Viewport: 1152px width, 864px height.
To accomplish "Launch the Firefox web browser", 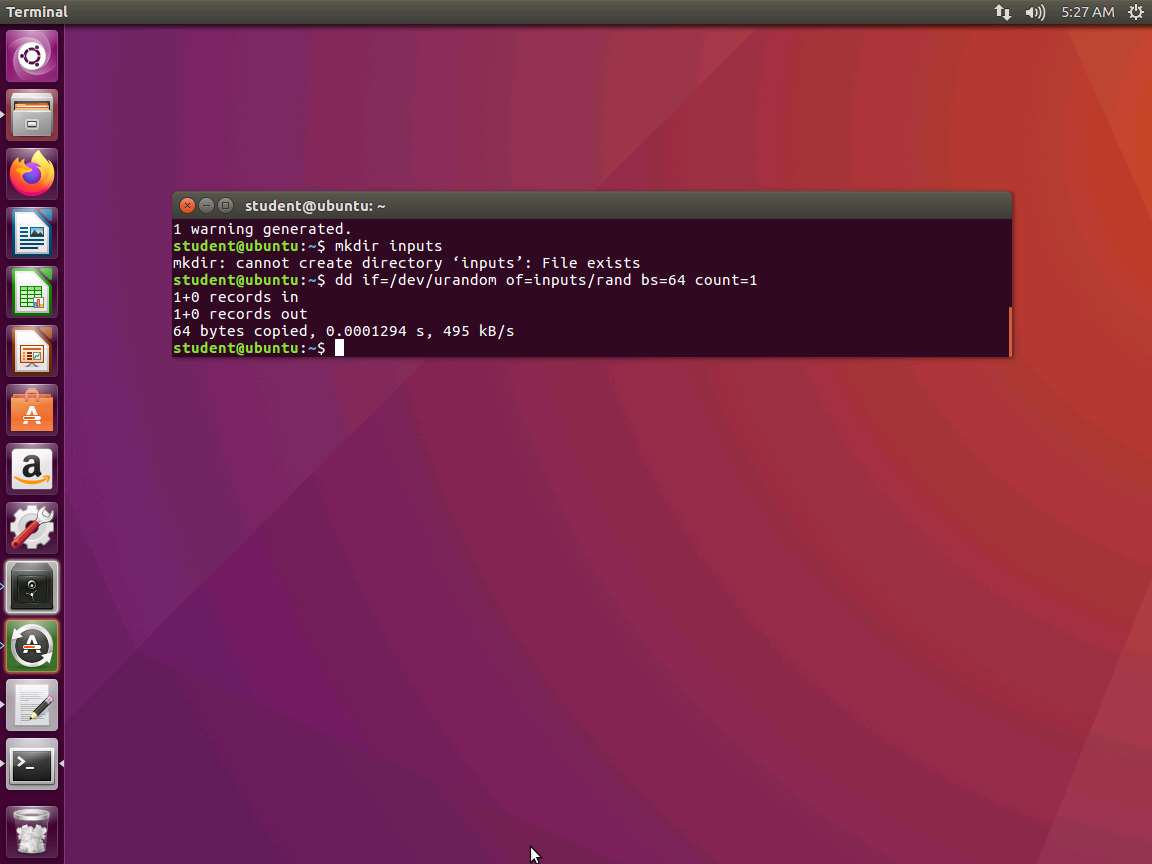I will pos(32,174).
